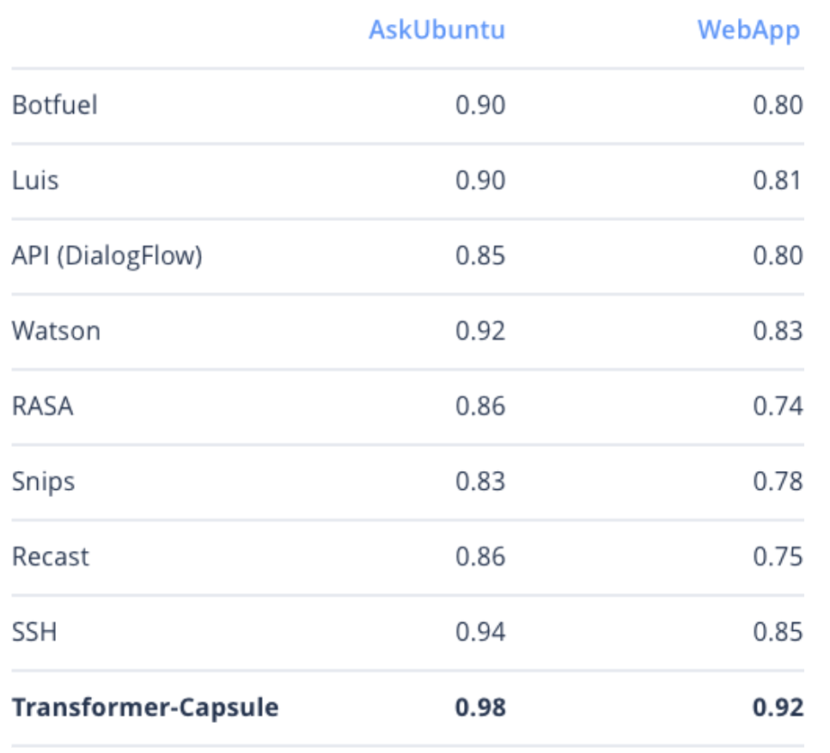Select the Botfuel row label
Viewport: 830px width, 753px height.
pyautogui.click(x=55, y=105)
